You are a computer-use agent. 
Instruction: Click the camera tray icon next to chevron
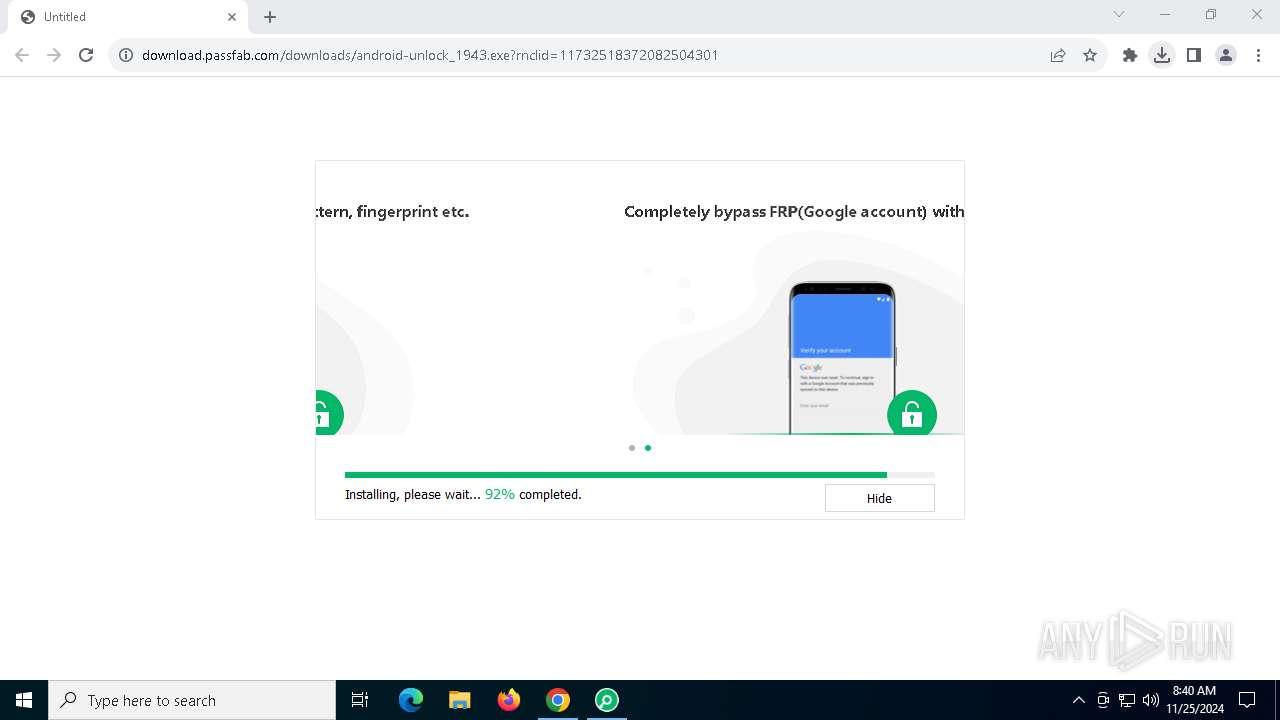(1103, 700)
